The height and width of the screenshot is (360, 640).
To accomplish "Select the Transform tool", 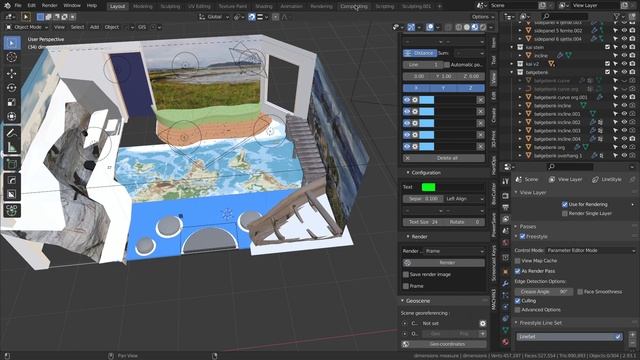I will 12,116.
